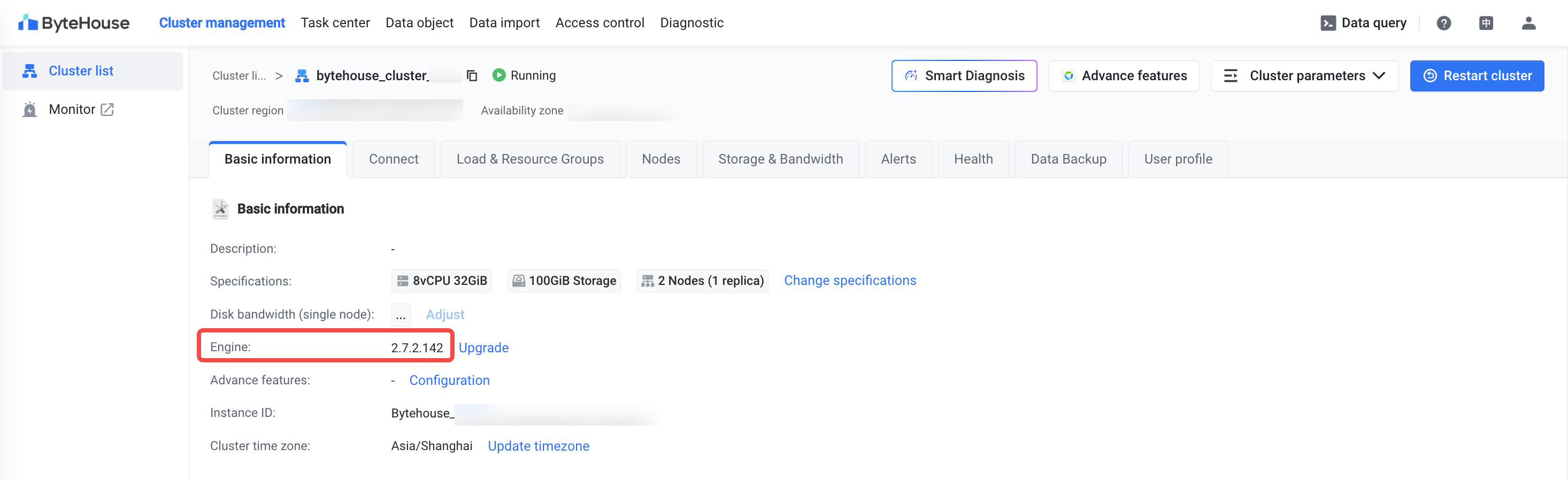Screen dimensions: 1568x480
Task: Click the Restart cluster button
Action: coord(1477,76)
